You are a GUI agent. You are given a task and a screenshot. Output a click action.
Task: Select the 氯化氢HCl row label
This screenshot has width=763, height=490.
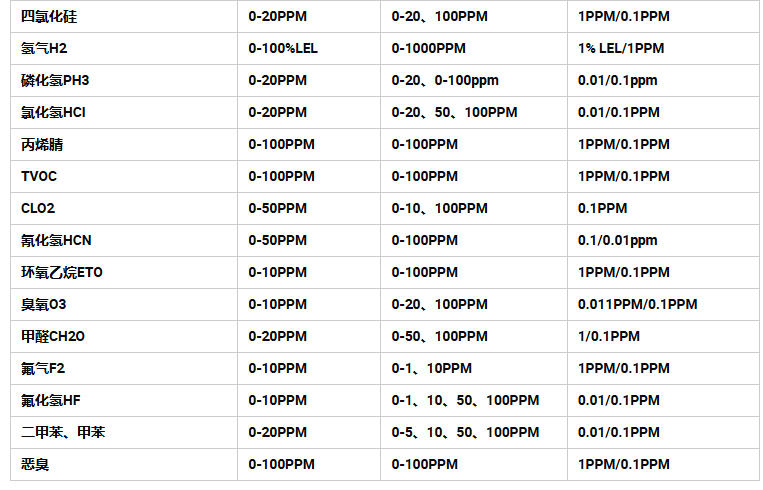pos(53,112)
